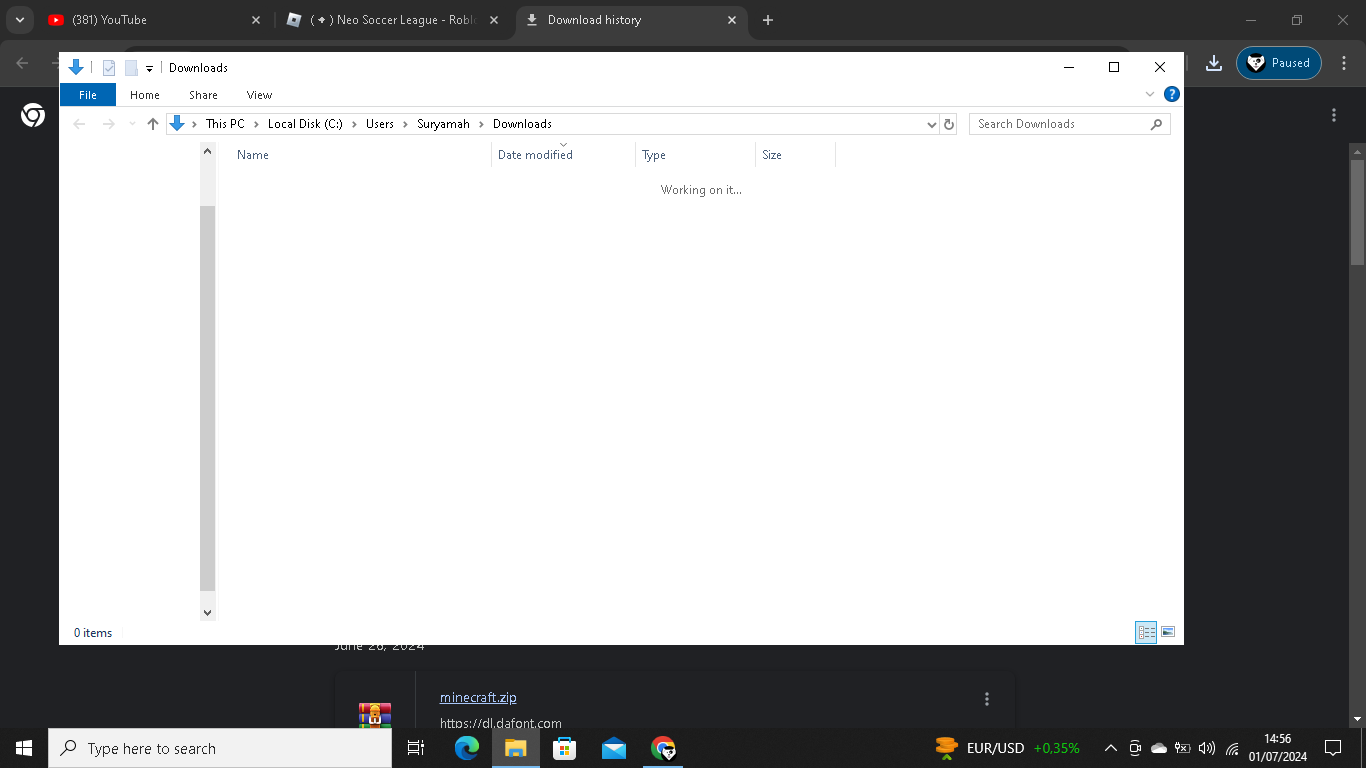The image size is (1366, 768).
Task: Open the notification center icon
Action: (1332, 748)
